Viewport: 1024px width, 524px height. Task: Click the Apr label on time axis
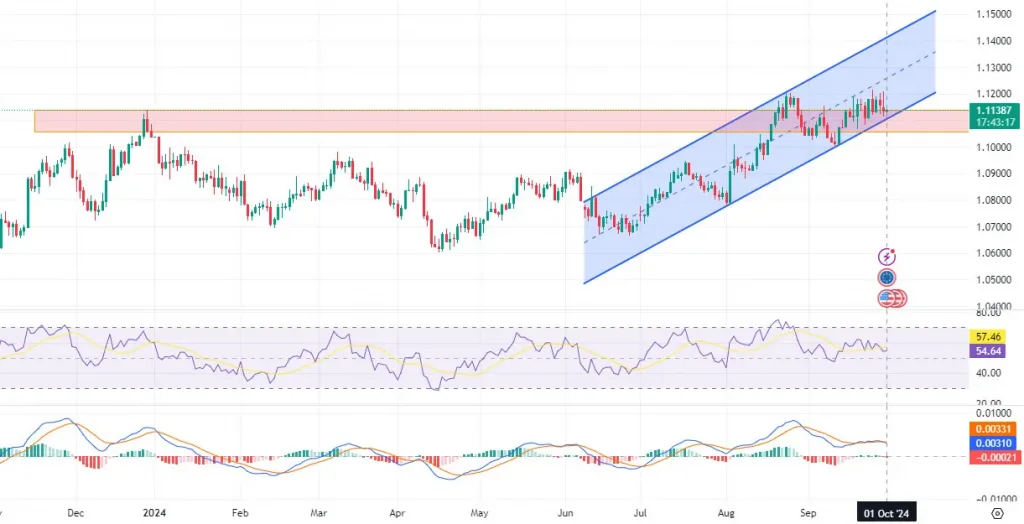point(399,512)
